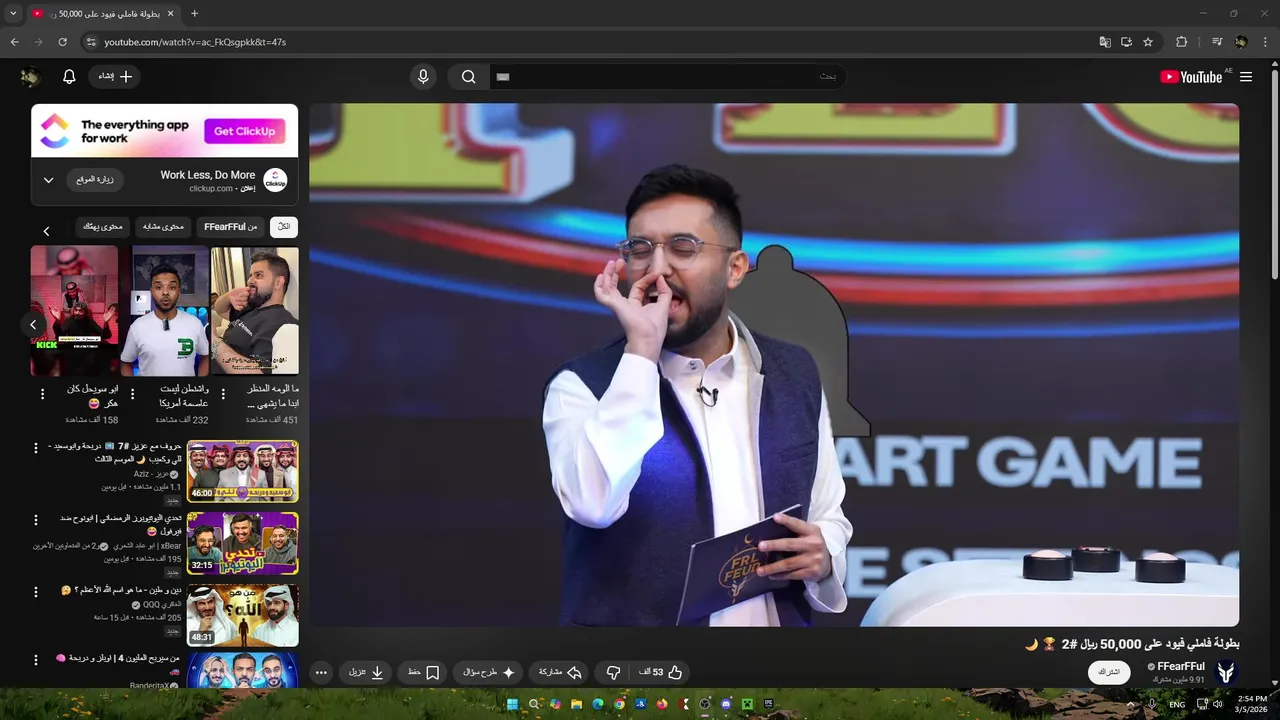
Task: Open options for 'حروف مع عزيز #7' video
Action: tap(36, 448)
